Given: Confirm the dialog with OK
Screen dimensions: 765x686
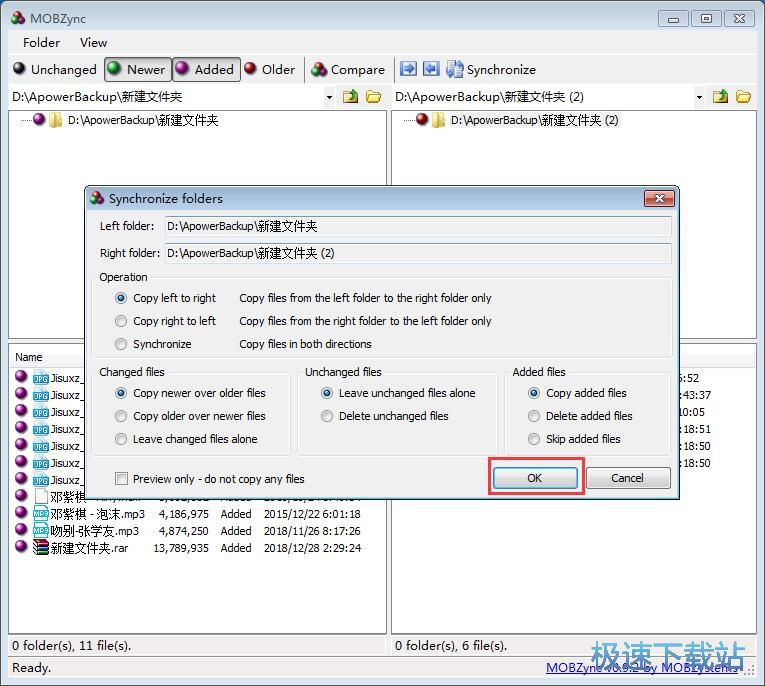Looking at the screenshot, I should [535, 478].
